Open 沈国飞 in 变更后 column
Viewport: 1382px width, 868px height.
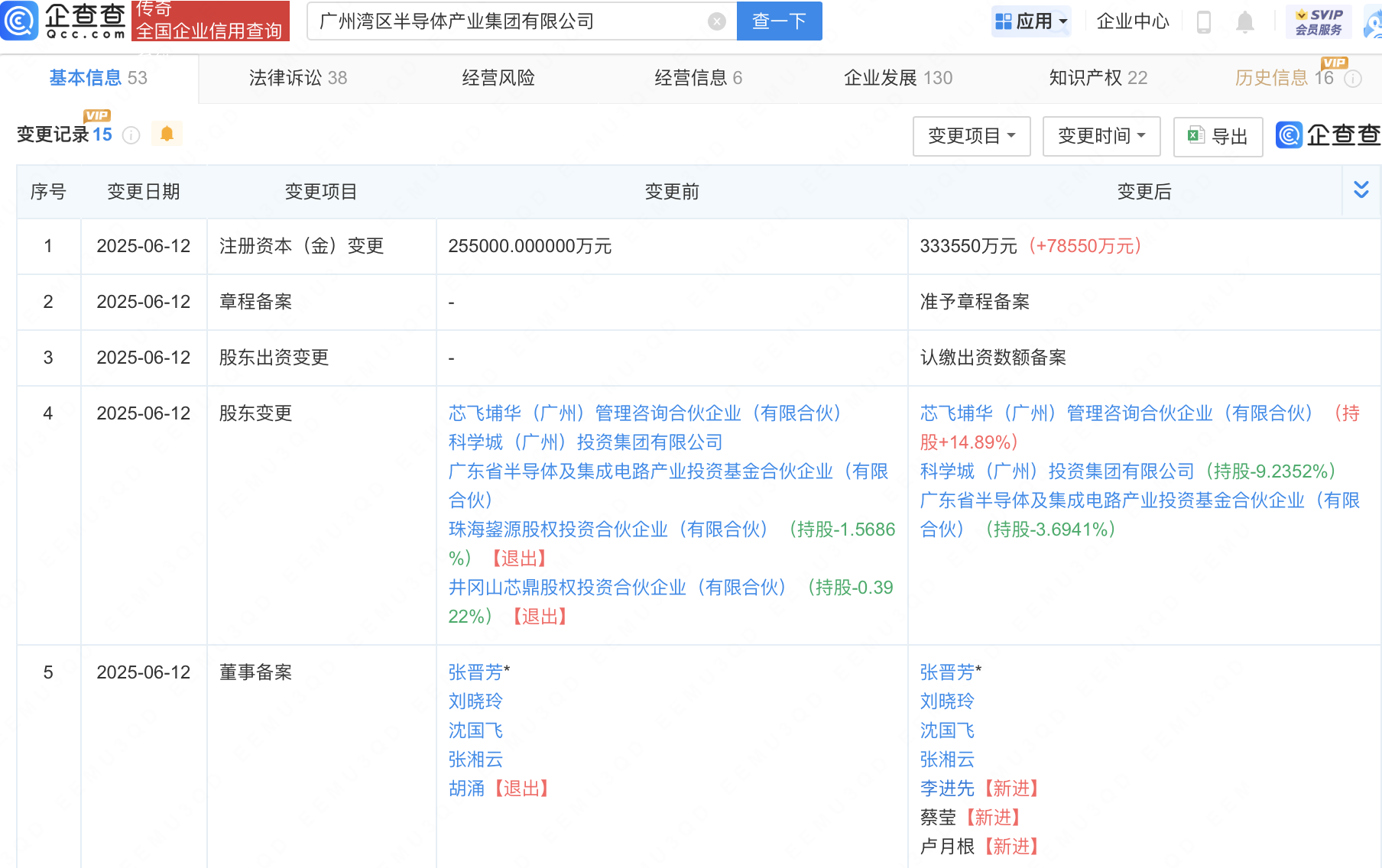[947, 730]
